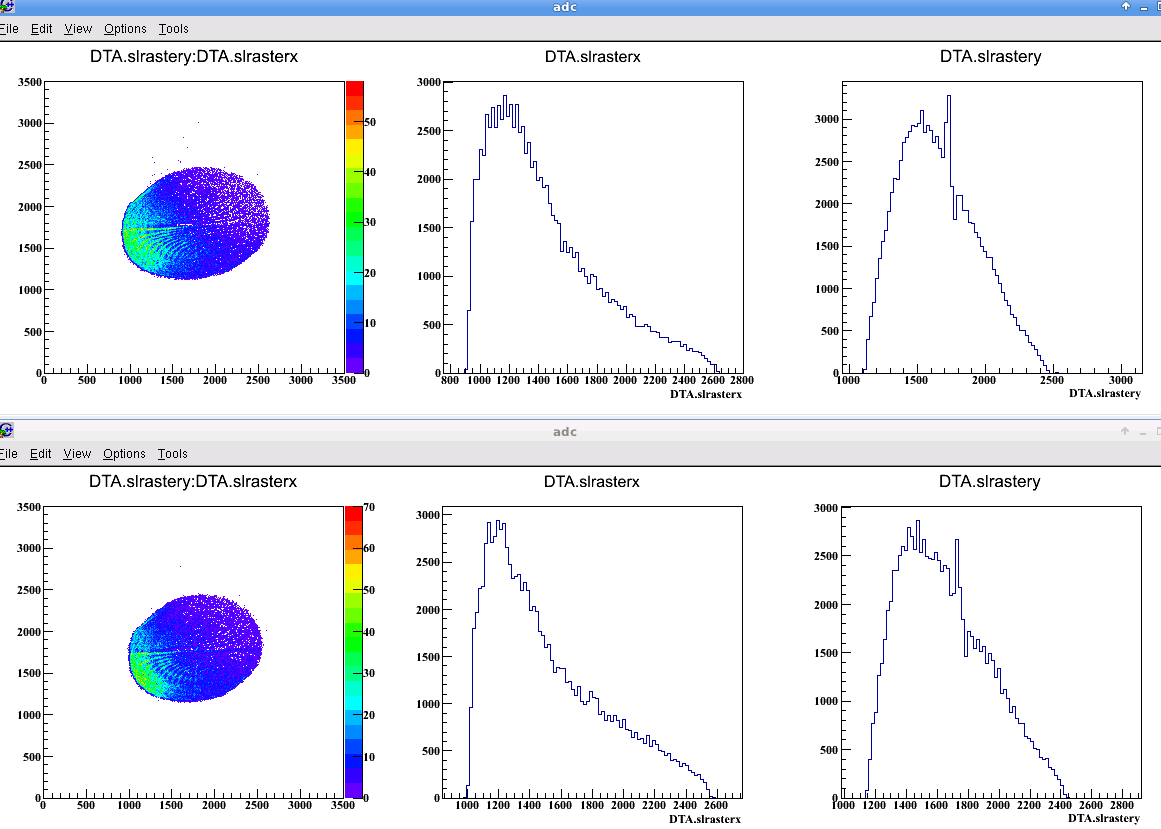
Task: Click ROOT app icon in lower title bar
Action: (6, 431)
